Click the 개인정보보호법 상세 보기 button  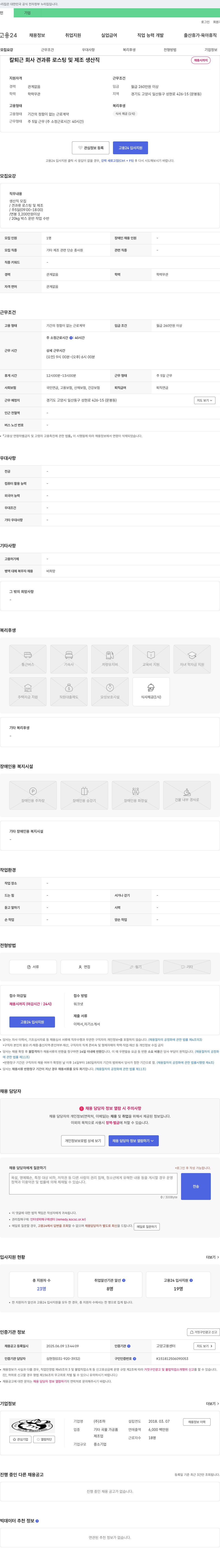pos(83,1141)
